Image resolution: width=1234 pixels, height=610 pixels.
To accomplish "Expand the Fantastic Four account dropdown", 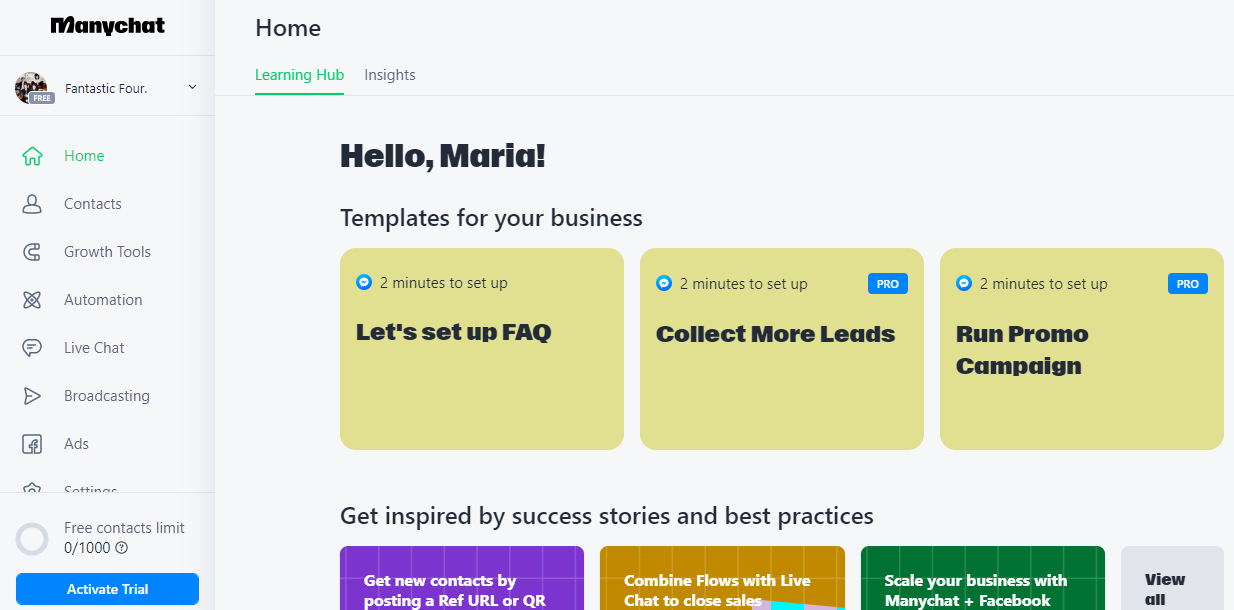I will pos(192,88).
